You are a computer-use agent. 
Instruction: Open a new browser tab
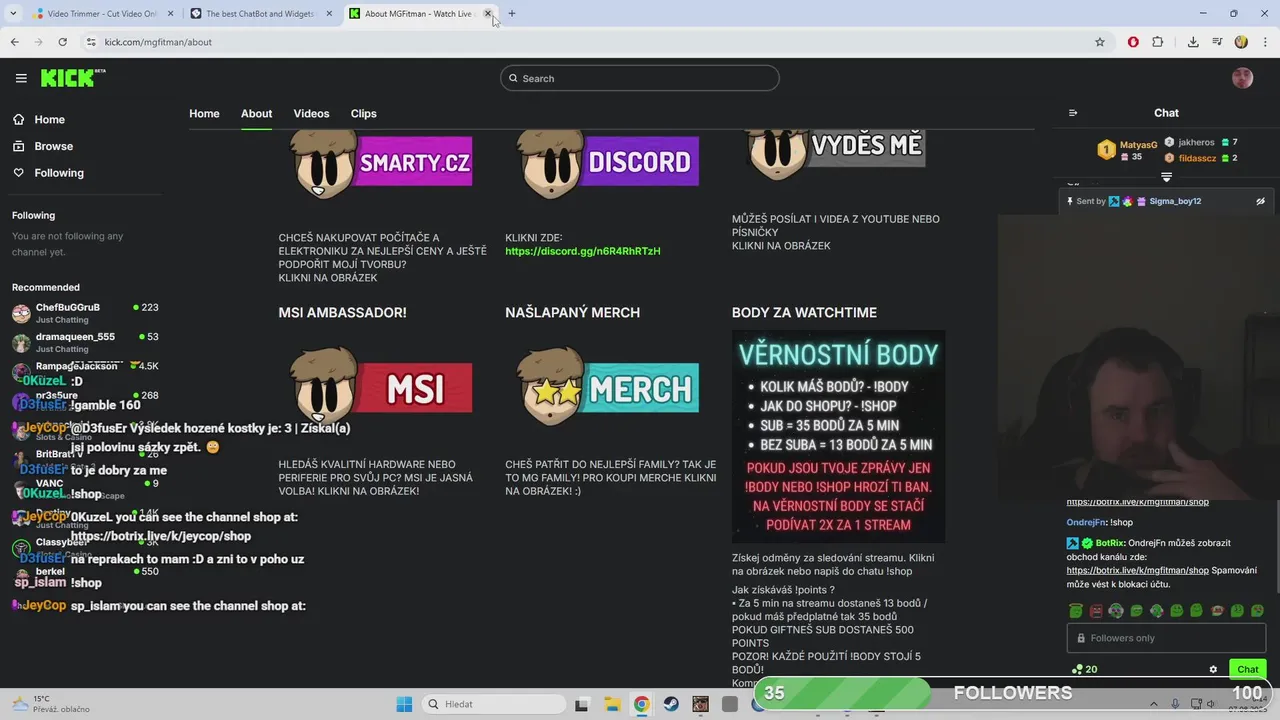click(x=512, y=14)
